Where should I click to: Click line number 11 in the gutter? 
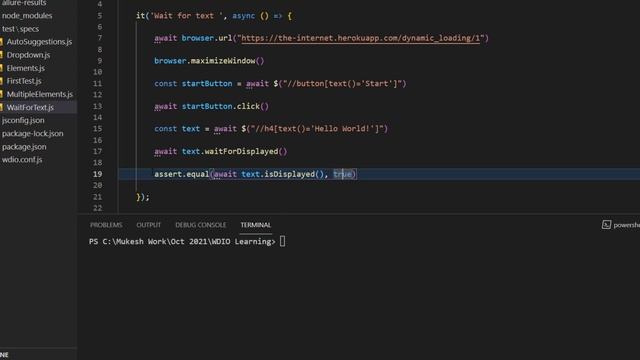click(x=97, y=84)
